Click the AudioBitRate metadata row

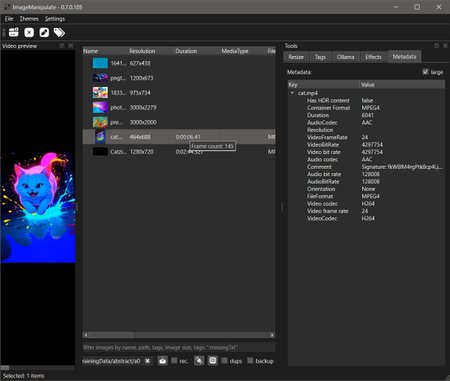(366, 181)
